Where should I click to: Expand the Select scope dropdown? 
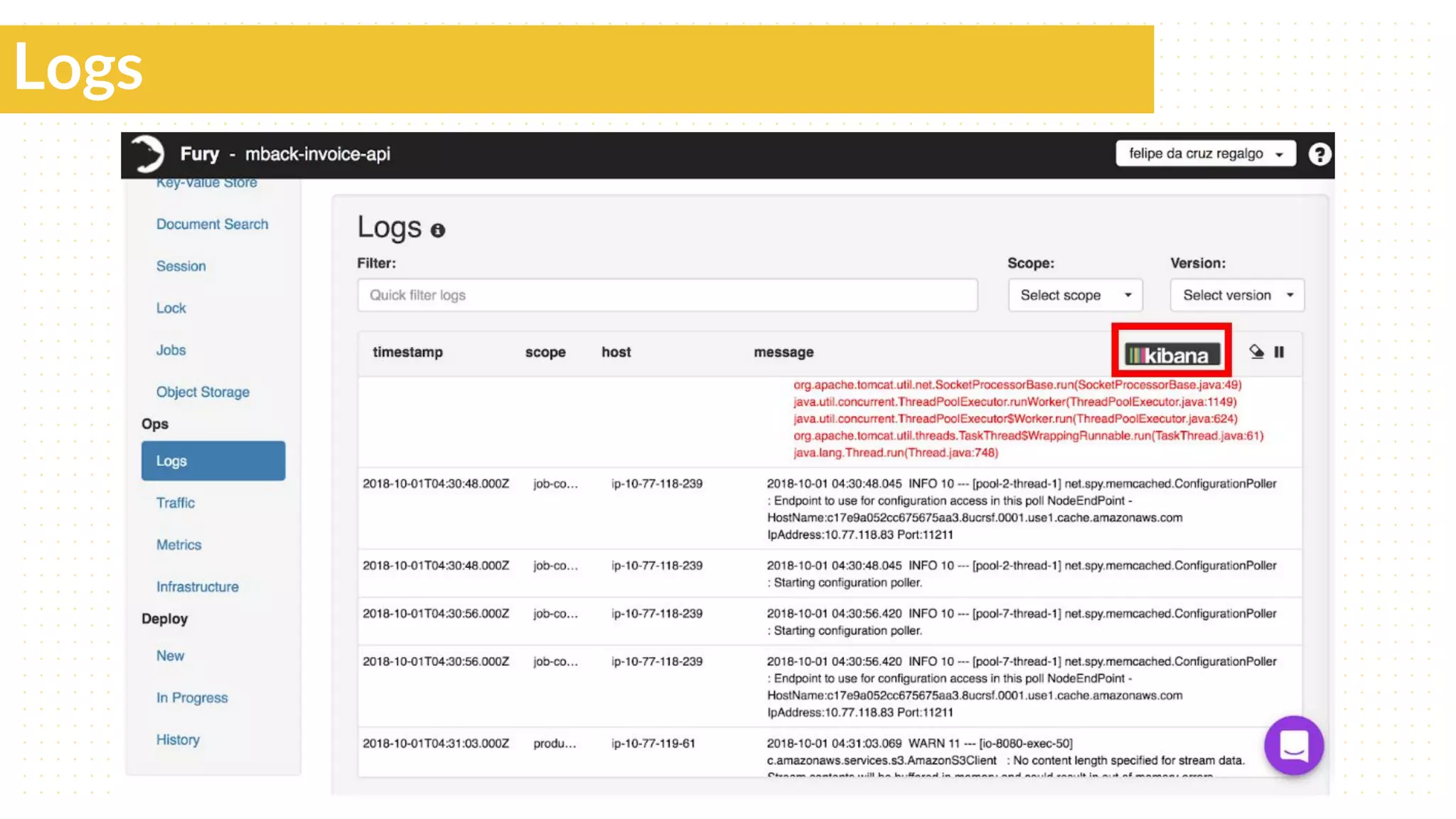[x=1074, y=295]
